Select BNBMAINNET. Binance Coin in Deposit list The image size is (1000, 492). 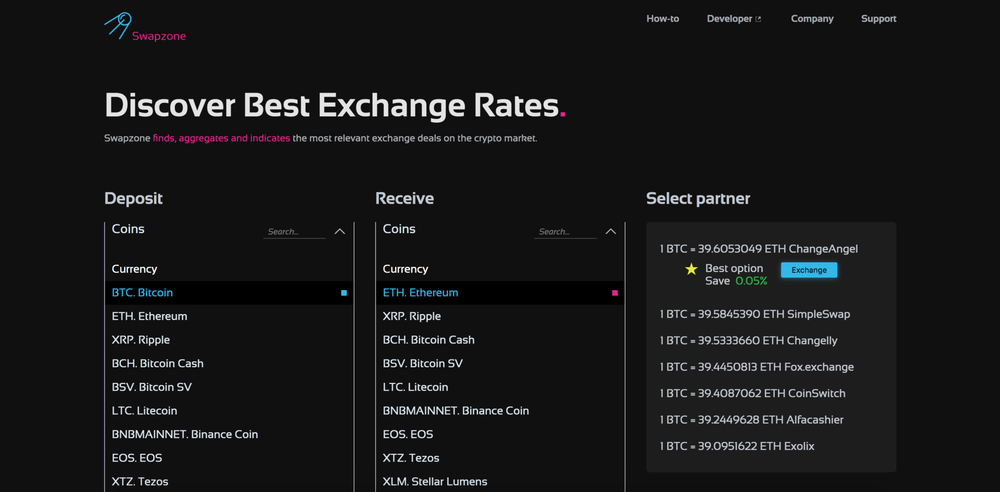coord(229,435)
